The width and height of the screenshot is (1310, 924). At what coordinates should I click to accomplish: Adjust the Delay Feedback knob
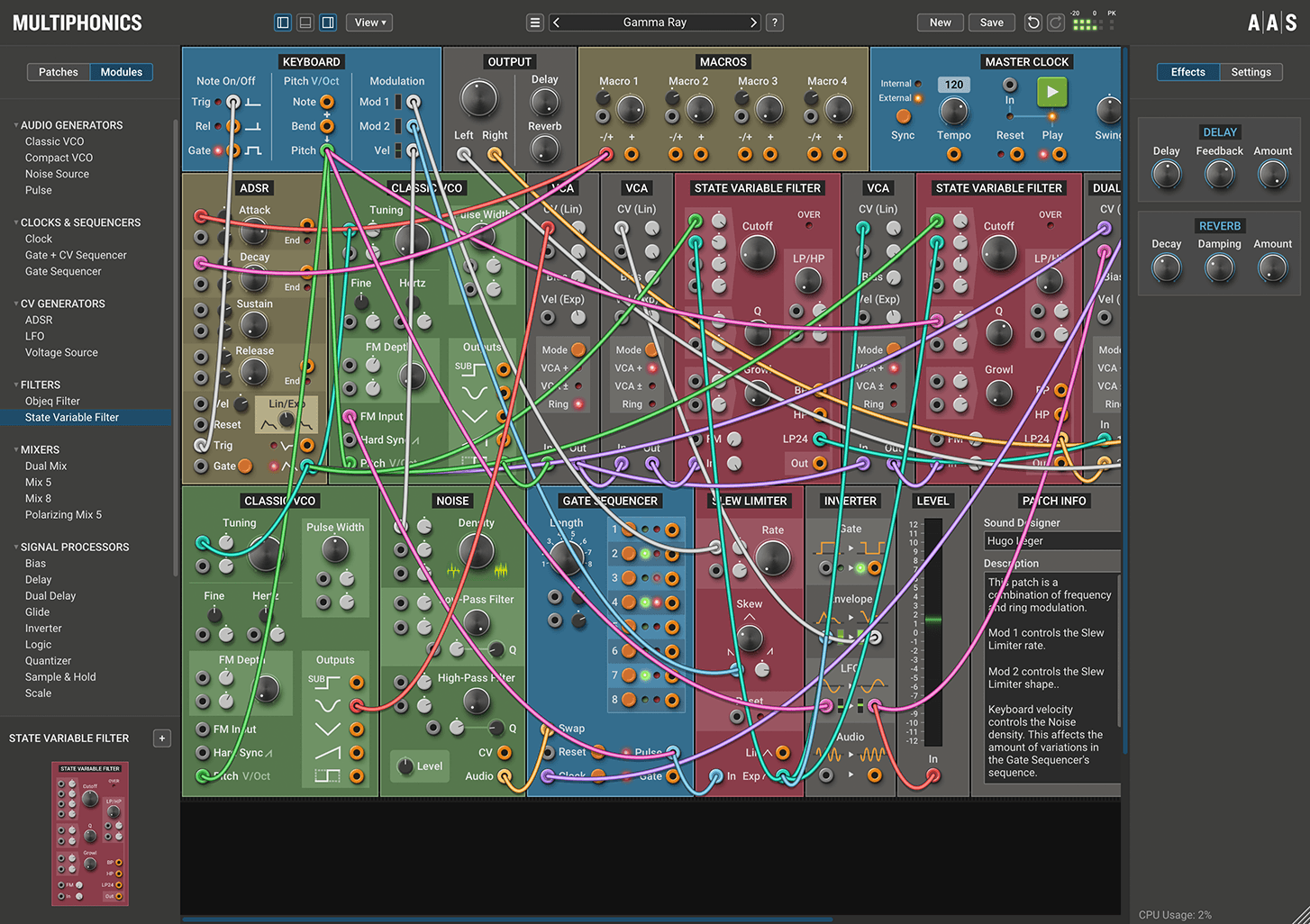click(x=1219, y=173)
